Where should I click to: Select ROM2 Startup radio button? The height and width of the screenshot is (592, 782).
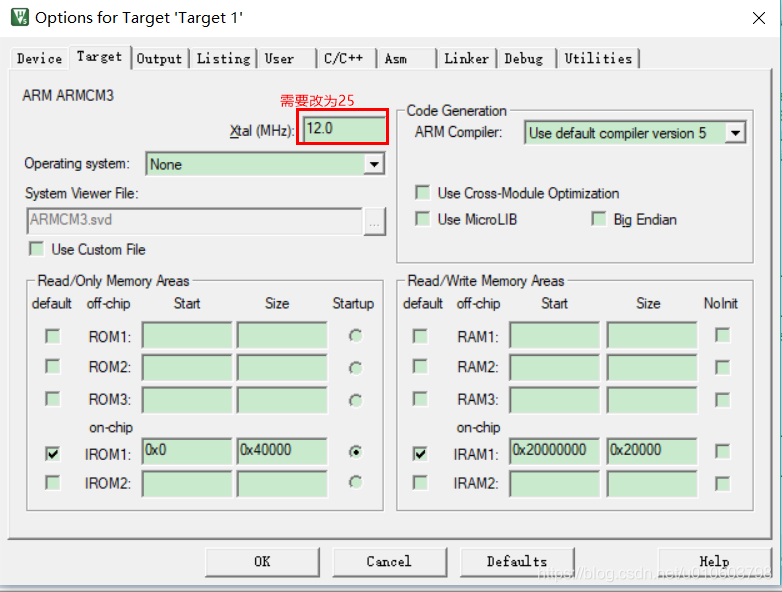pos(356,368)
